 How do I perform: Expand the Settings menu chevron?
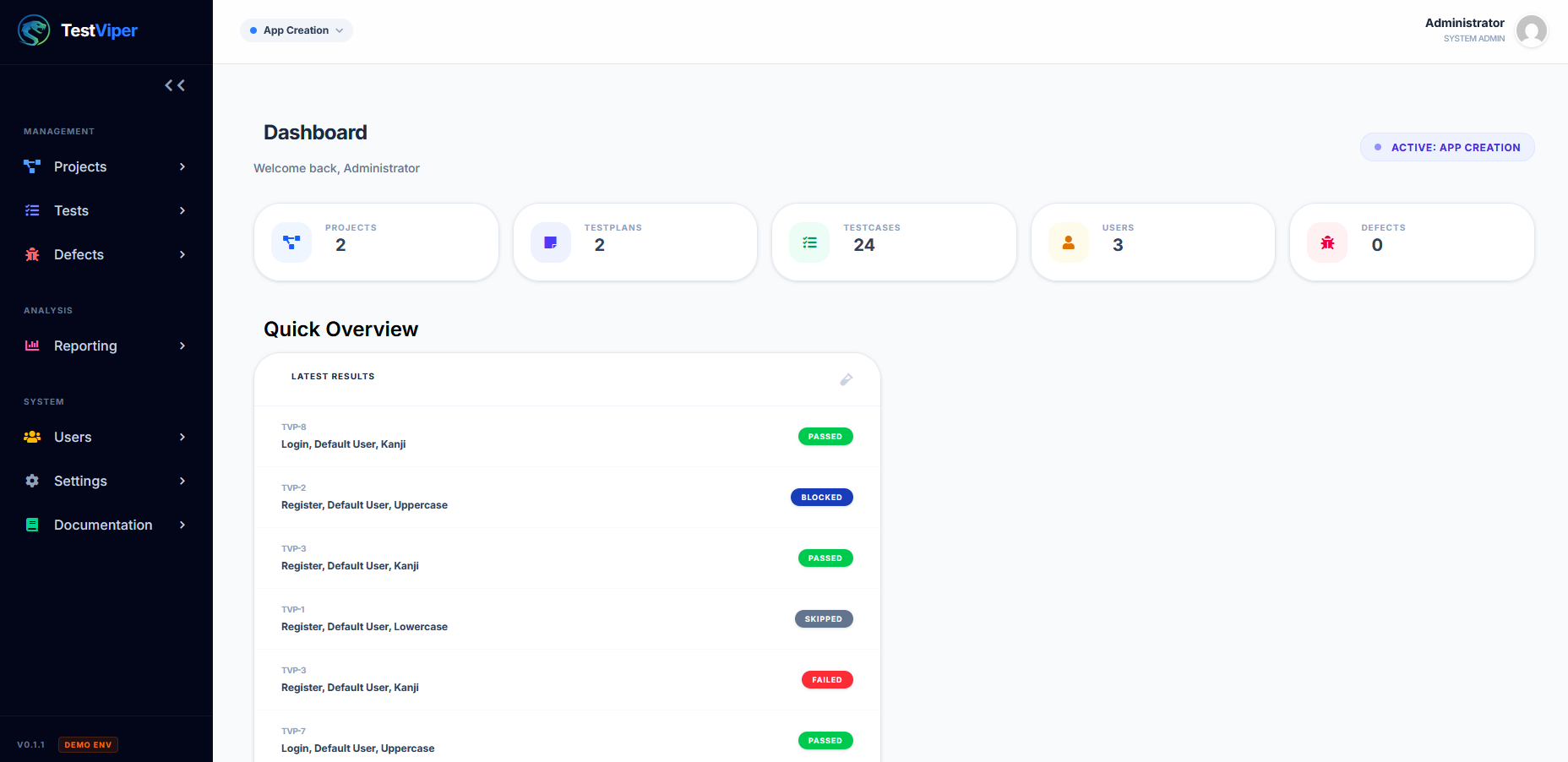click(182, 481)
